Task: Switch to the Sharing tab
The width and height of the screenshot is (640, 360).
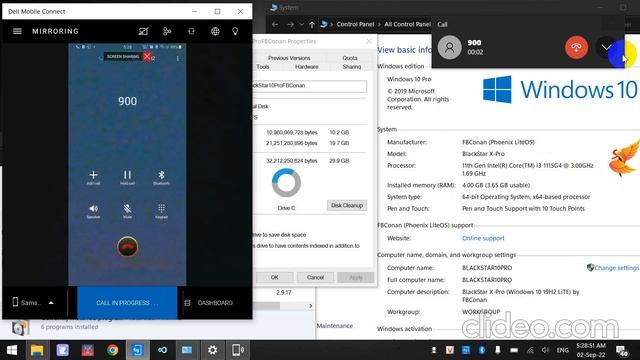Action: [x=351, y=67]
